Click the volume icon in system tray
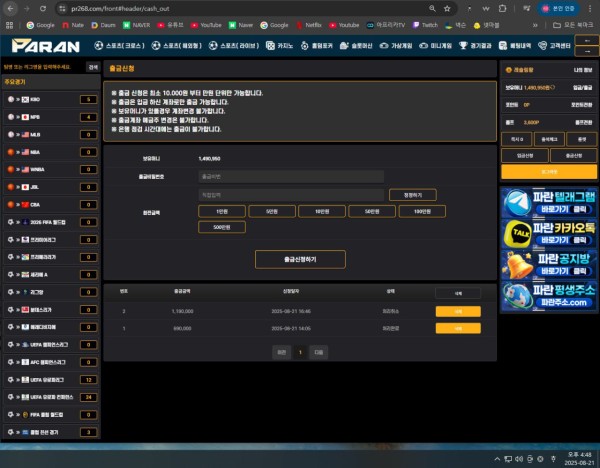 click(x=519, y=458)
